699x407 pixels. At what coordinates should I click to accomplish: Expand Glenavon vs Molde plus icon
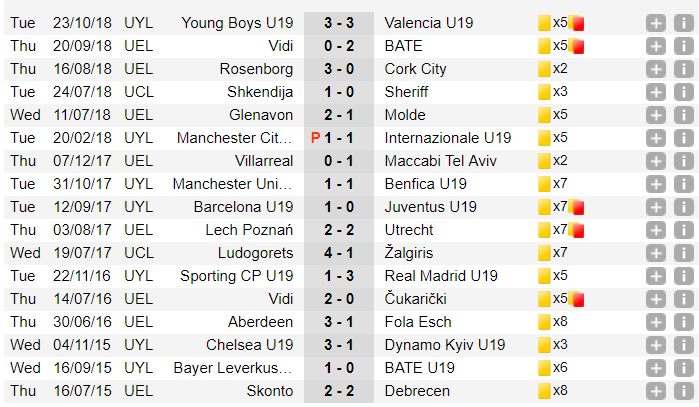coord(655,114)
